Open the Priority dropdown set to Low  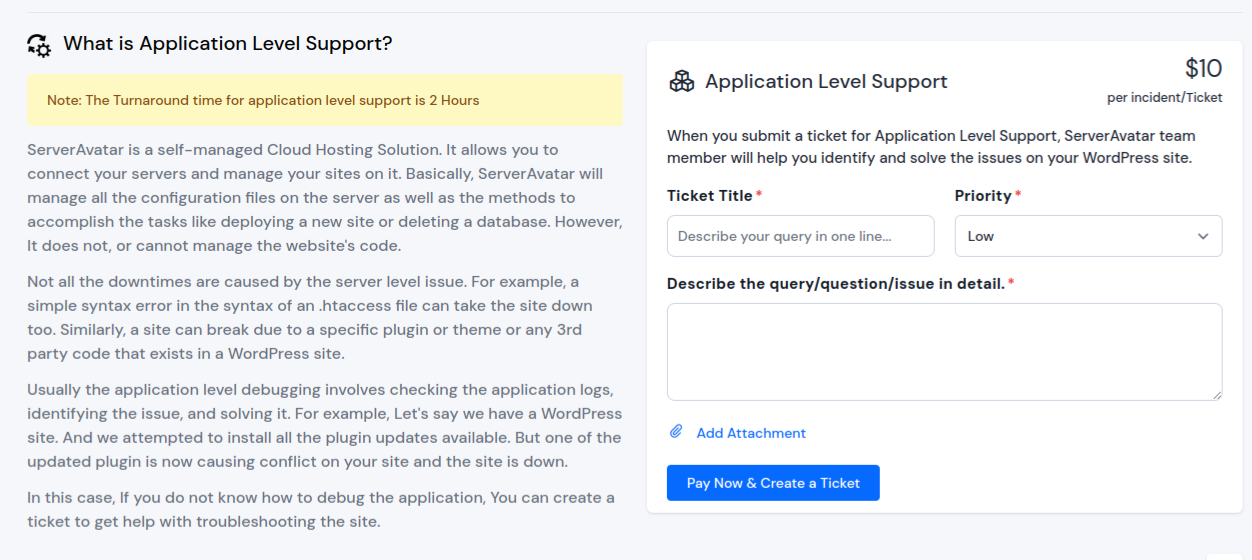[1088, 236]
